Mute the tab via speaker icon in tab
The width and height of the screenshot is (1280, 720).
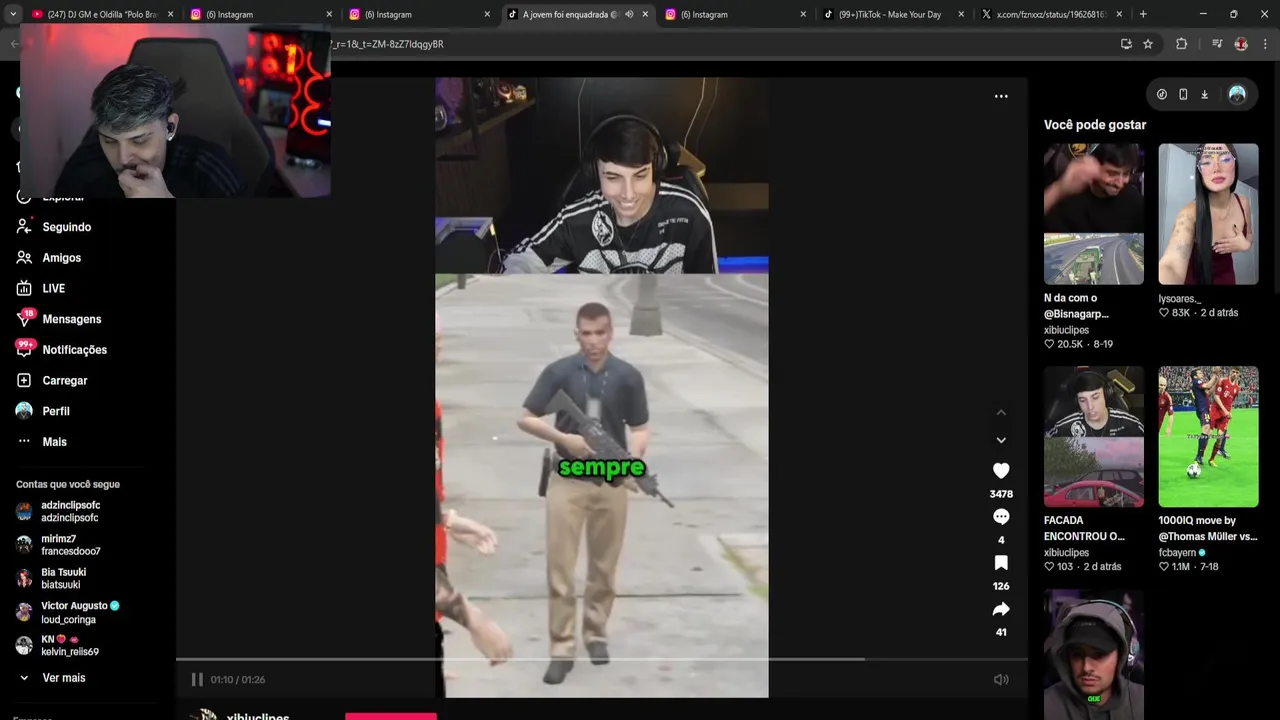pos(629,14)
